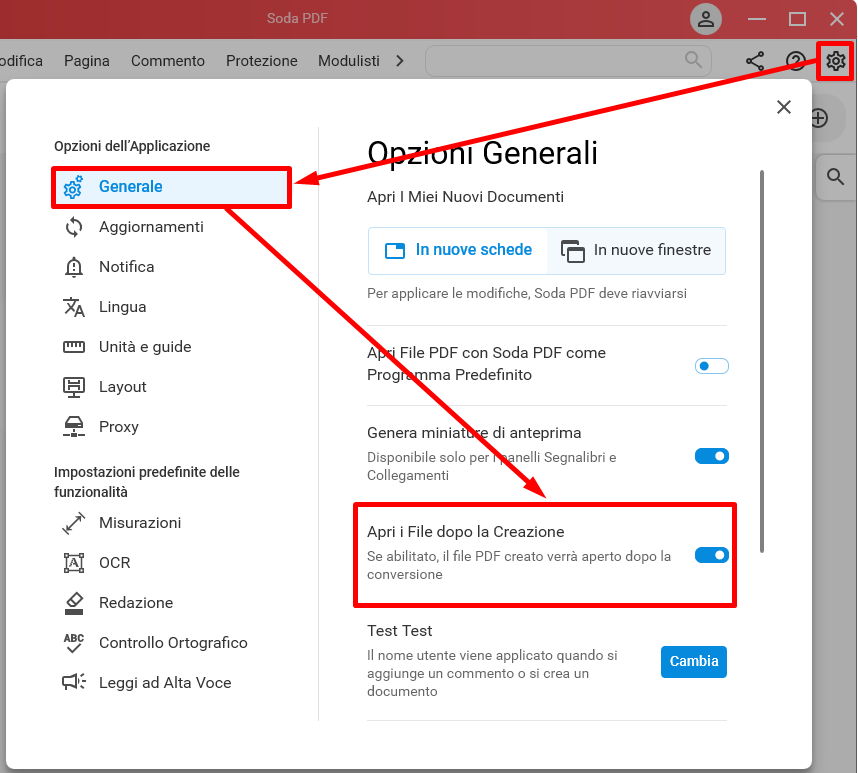This screenshot has height=773, width=858.
Task: Click the Test Test username label
Action: tap(399, 631)
